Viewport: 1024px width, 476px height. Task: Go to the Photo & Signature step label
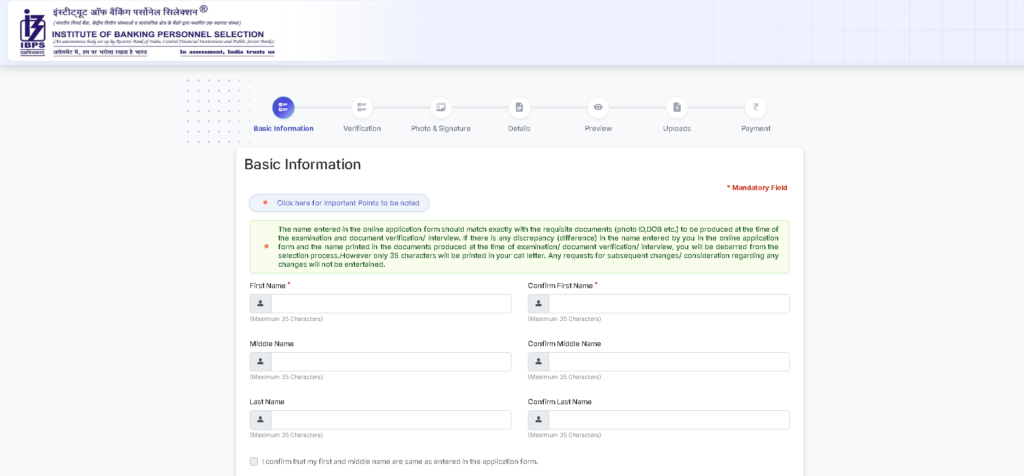click(x=441, y=129)
